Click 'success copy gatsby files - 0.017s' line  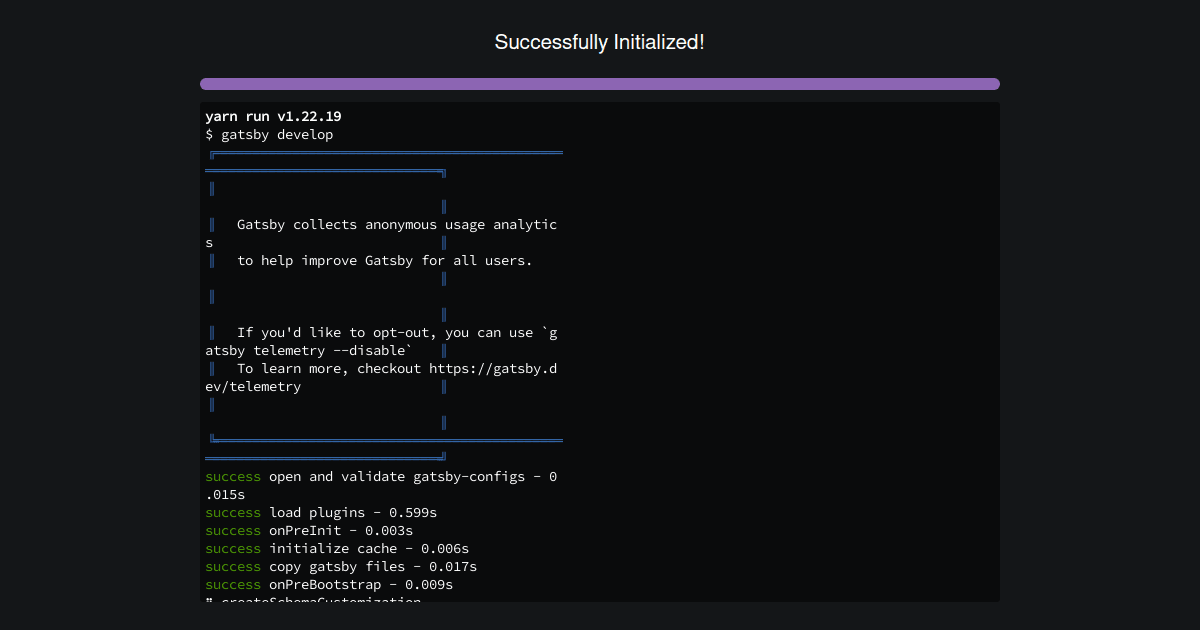point(341,566)
